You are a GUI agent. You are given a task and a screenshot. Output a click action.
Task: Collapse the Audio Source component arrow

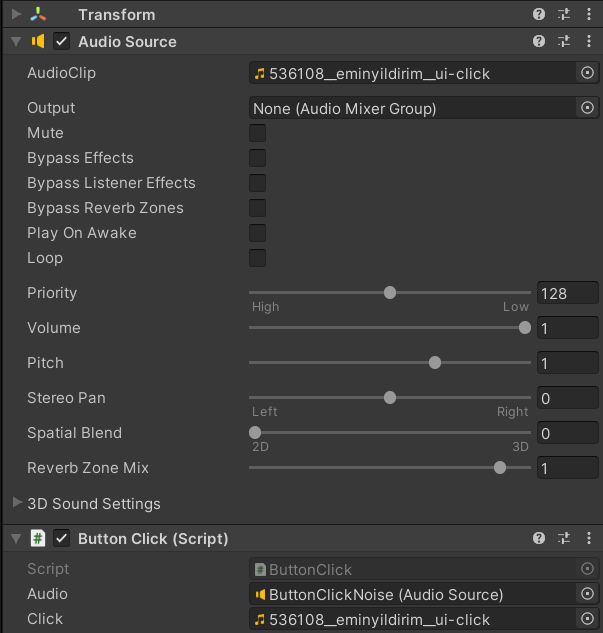(x=15, y=41)
